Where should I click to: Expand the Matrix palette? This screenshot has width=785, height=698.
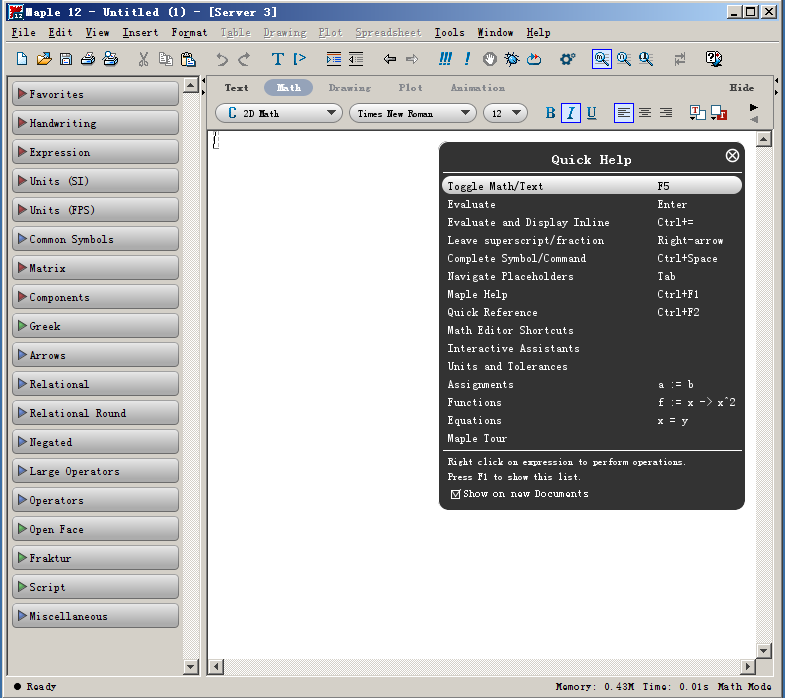[x=95, y=268]
